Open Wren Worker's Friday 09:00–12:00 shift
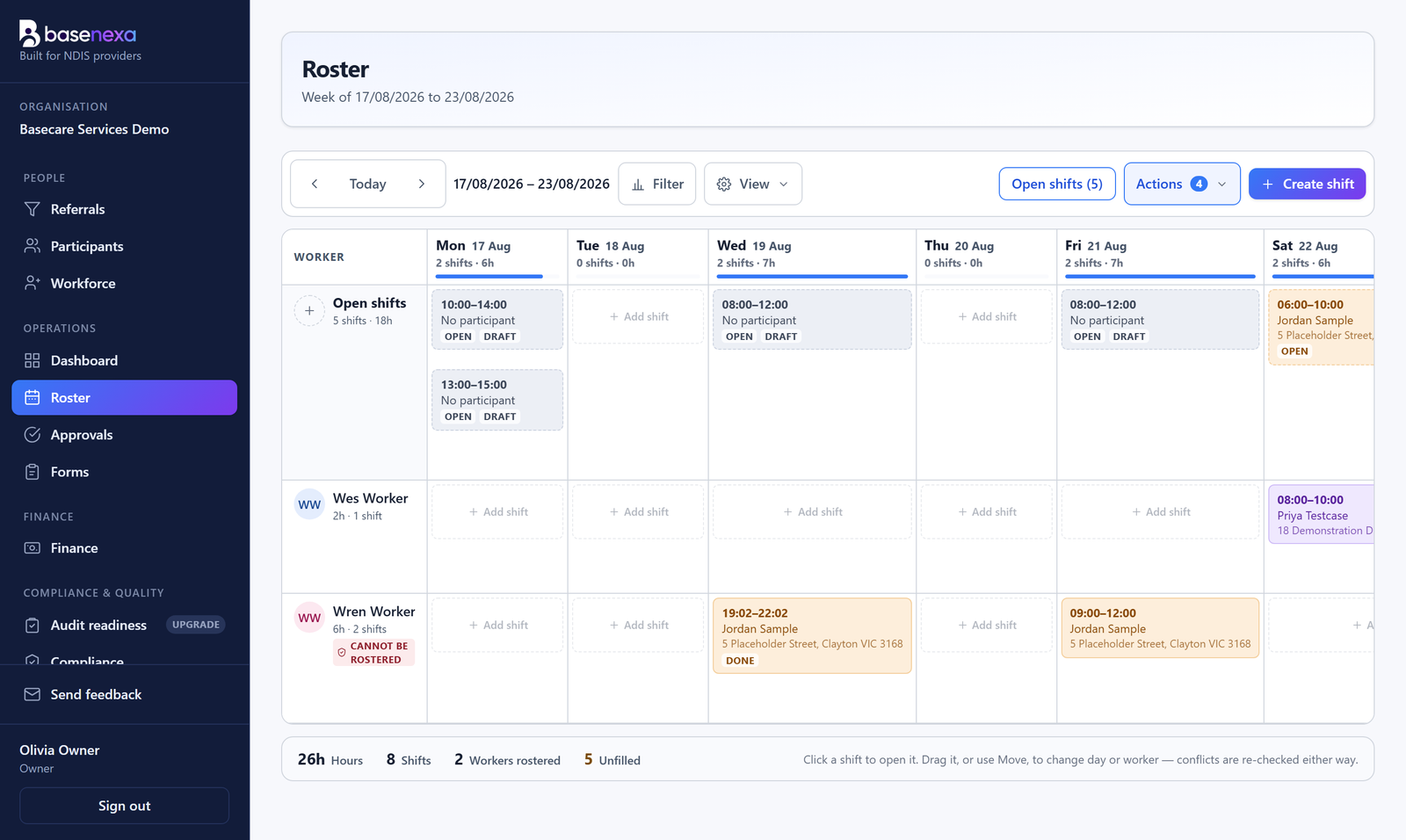This screenshot has height=840, width=1406. click(1160, 628)
